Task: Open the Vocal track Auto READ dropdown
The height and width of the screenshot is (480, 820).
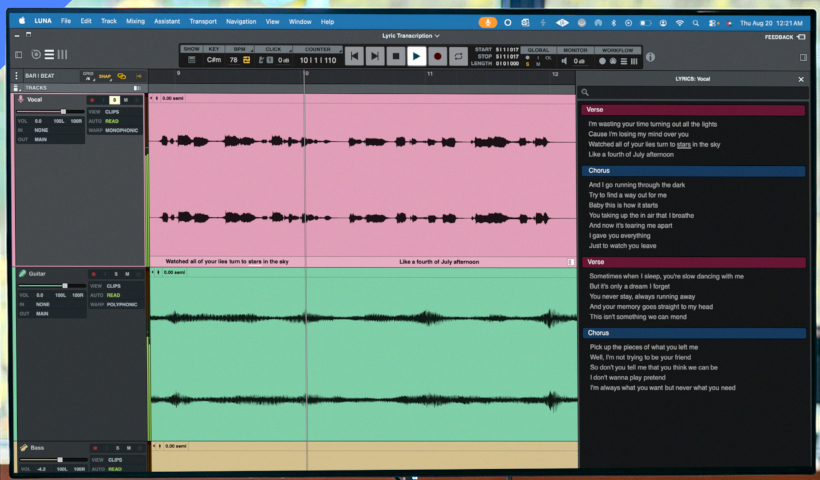Action: pos(112,121)
